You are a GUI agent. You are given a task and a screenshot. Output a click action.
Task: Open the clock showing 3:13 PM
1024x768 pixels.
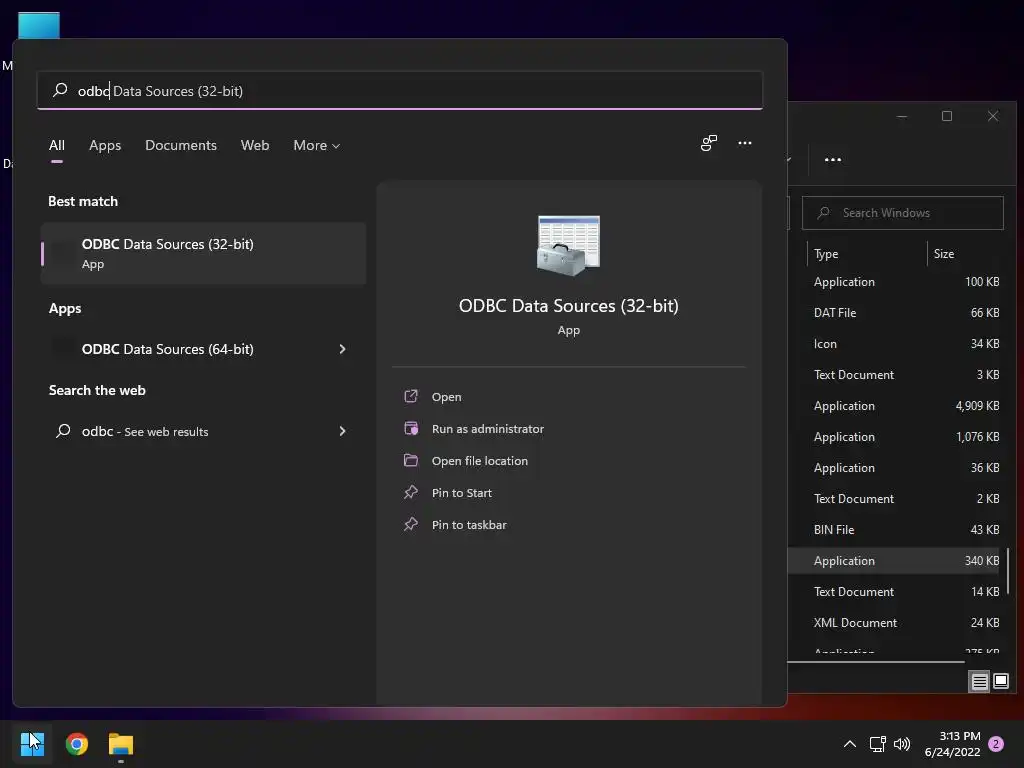[x=953, y=744]
